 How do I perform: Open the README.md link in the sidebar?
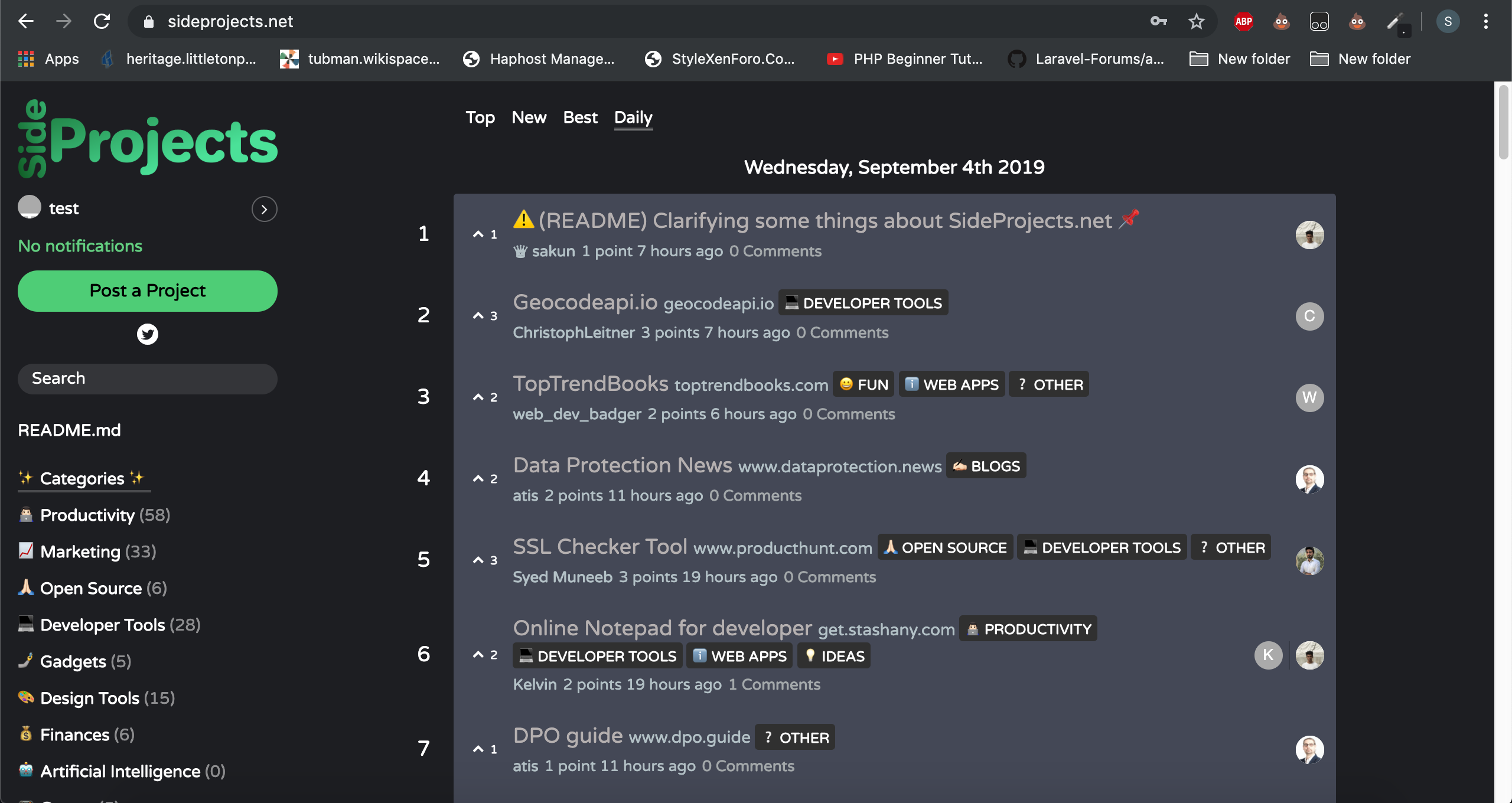69,430
